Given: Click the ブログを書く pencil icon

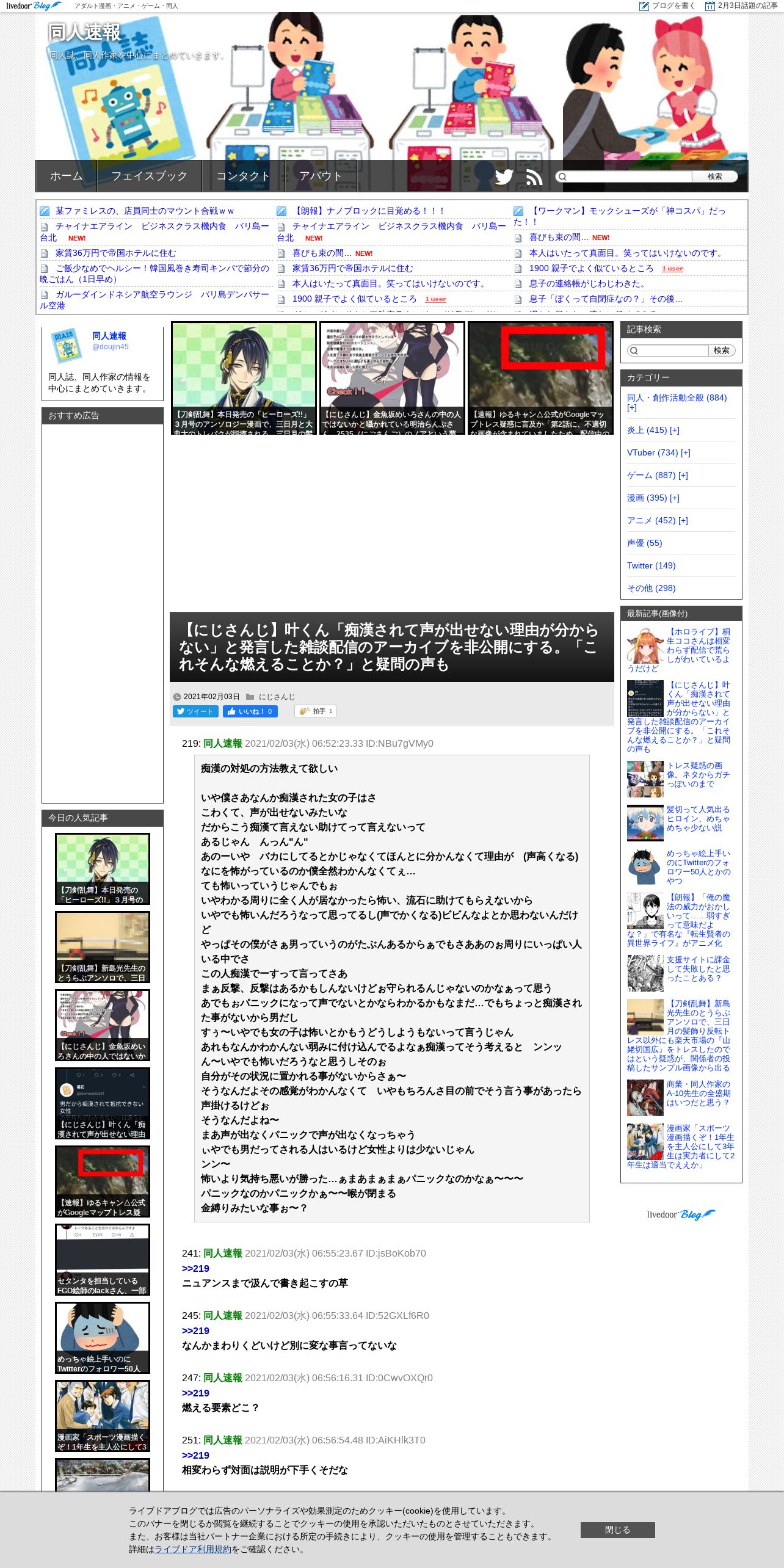Looking at the screenshot, I should tap(644, 5).
